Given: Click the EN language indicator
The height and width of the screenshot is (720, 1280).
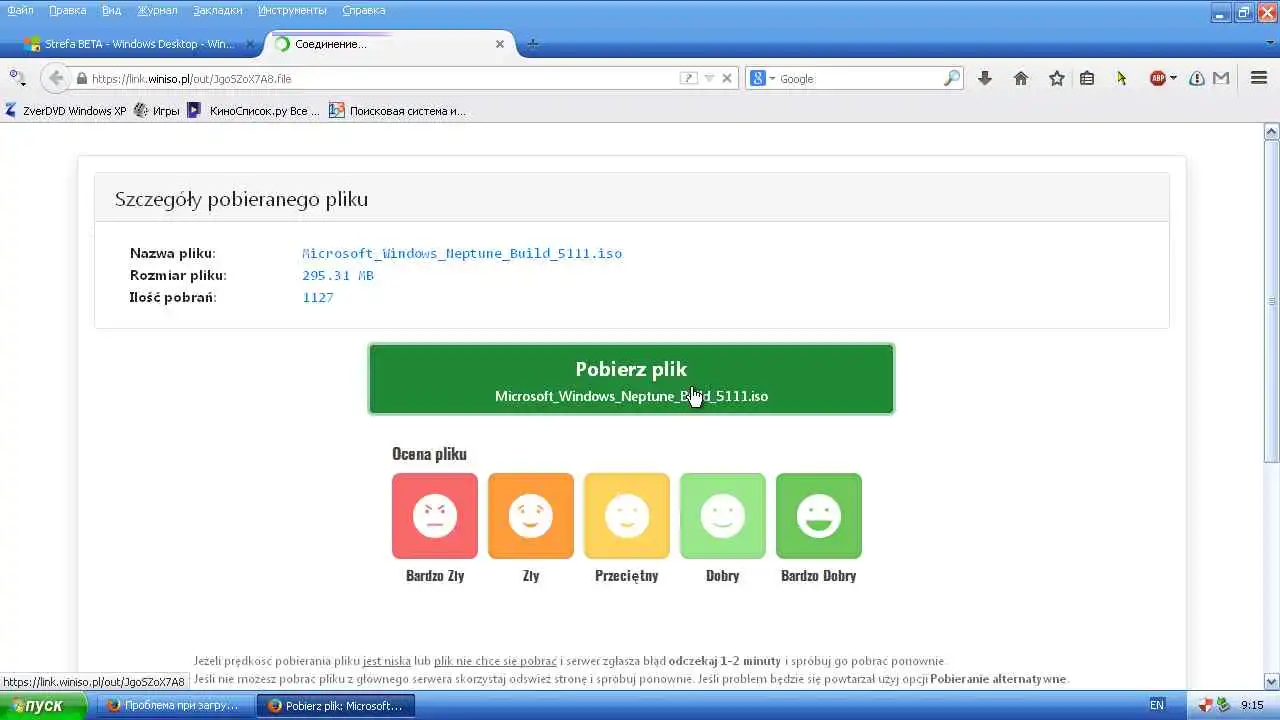Looking at the screenshot, I should point(1157,705).
